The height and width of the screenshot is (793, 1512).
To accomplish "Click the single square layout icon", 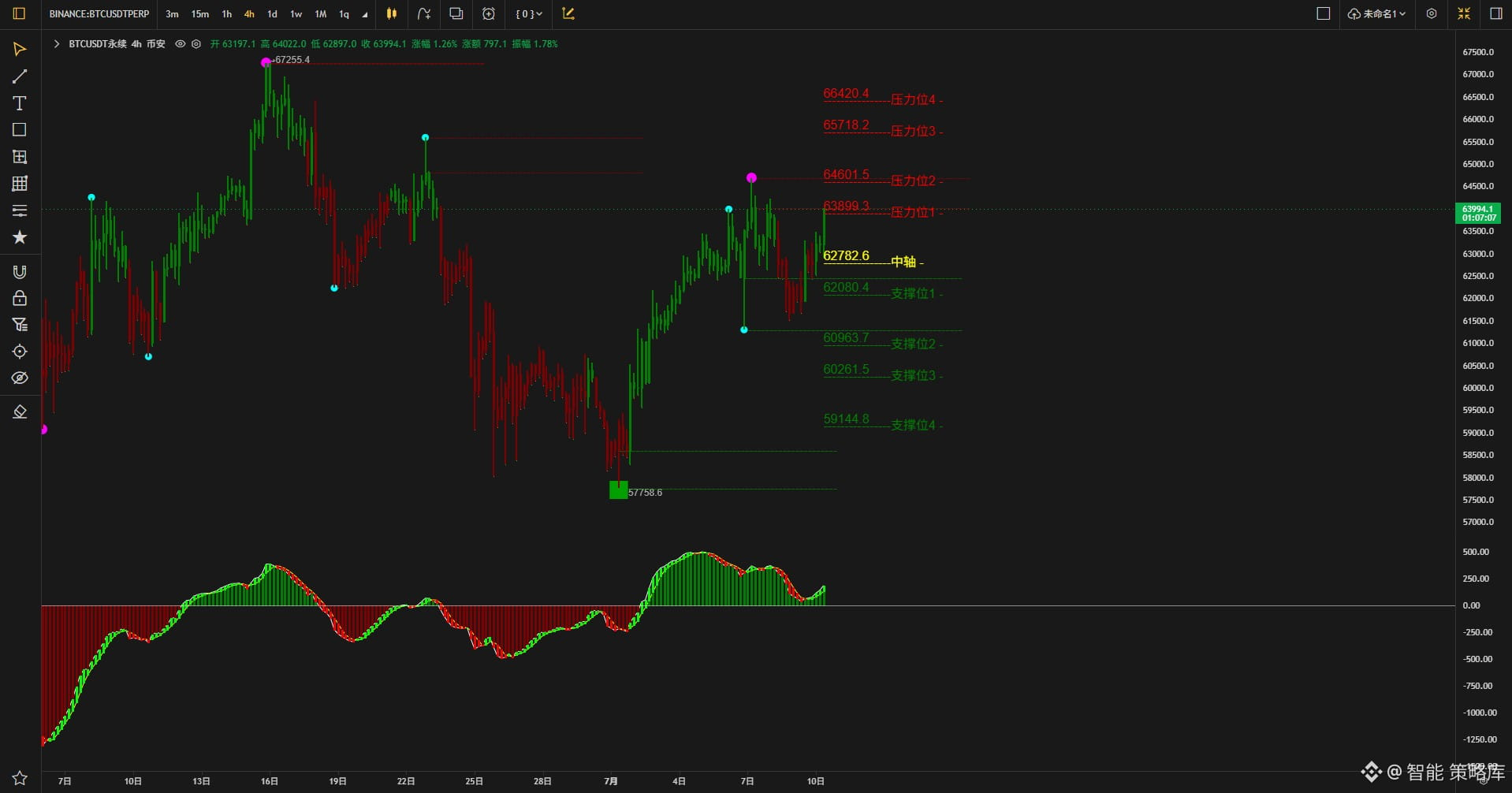I will click(x=1324, y=13).
